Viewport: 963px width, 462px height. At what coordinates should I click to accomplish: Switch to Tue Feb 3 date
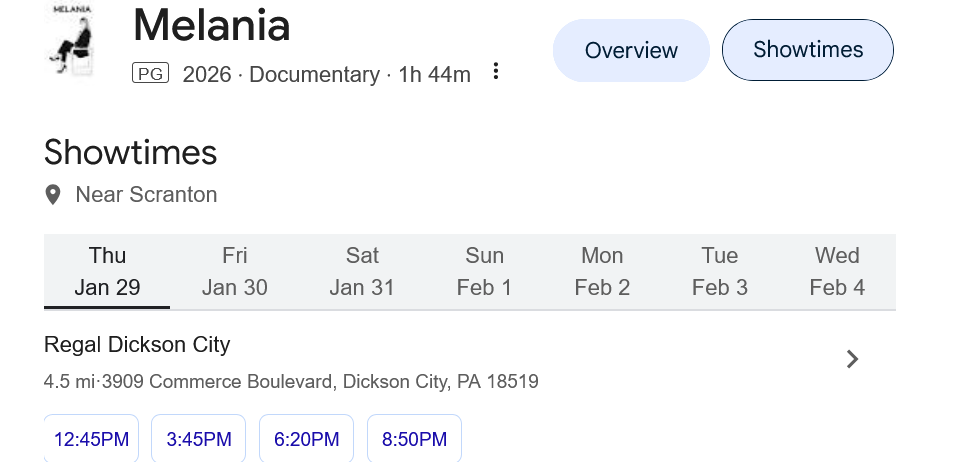pyautogui.click(x=720, y=271)
